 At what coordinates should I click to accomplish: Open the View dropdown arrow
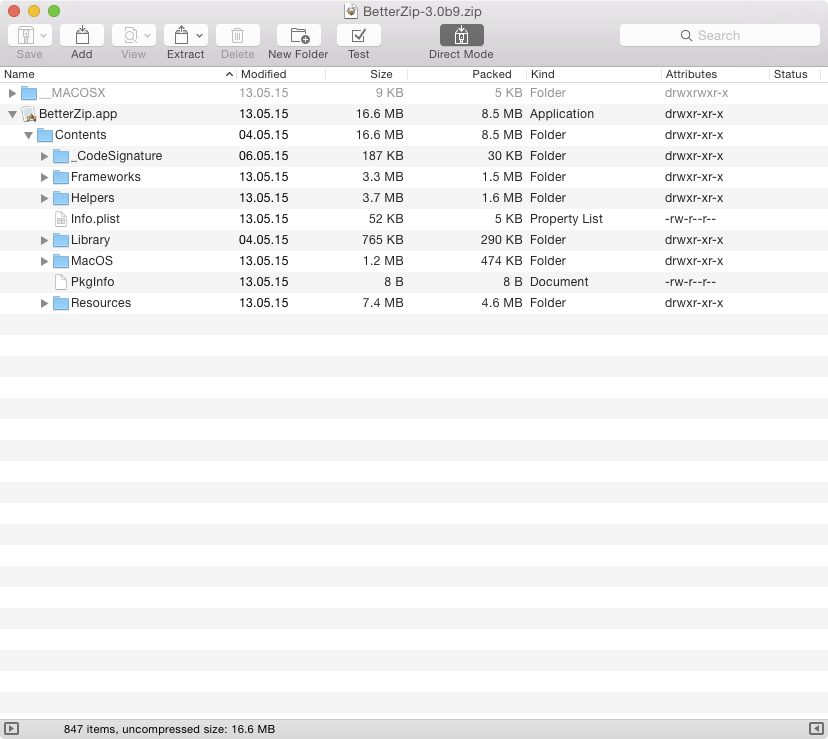148,36
